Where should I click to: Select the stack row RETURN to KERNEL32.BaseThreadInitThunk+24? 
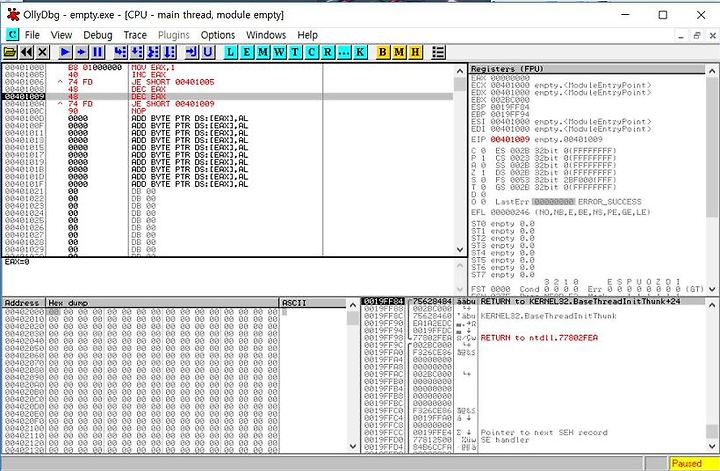(533, 302)
